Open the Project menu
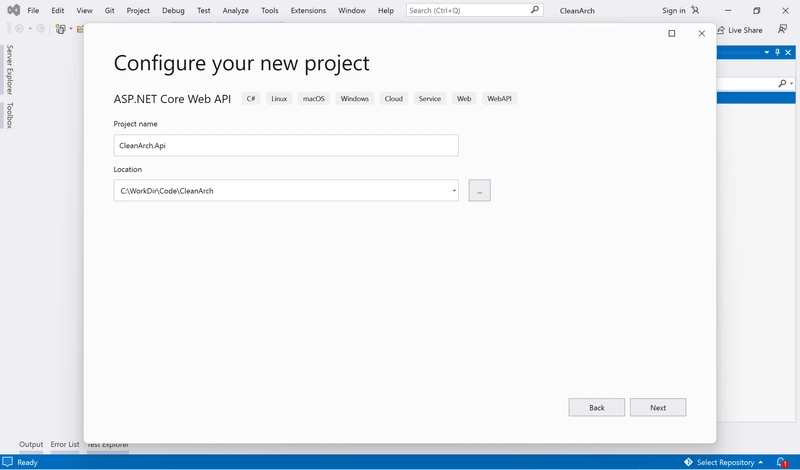Screen dimensions: 800x470 (138, 10)
